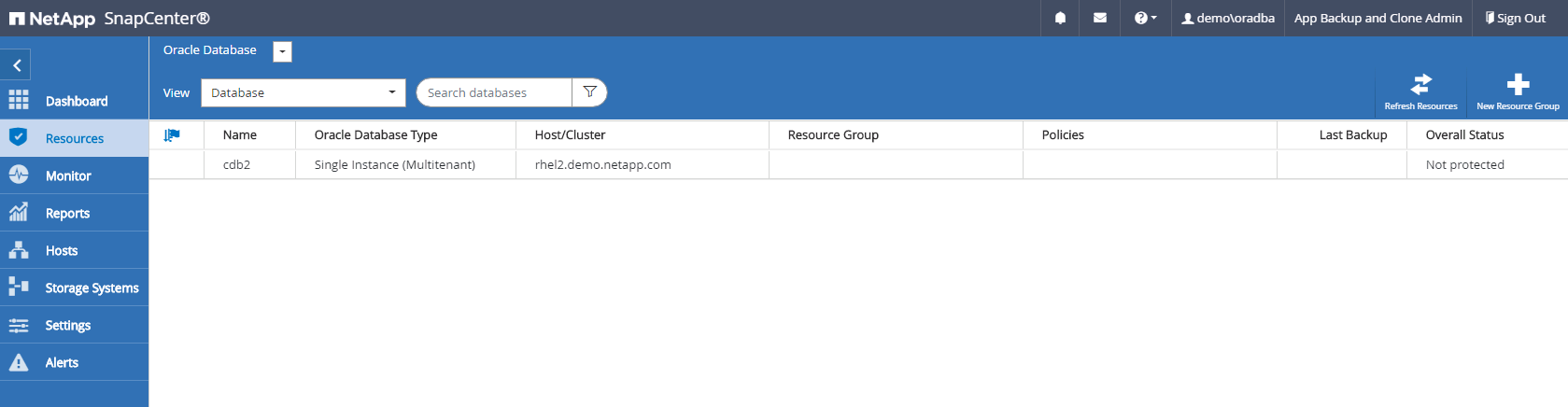This screenshot has width=1568, height=407.
Task: Click the flag sort column icon
Action: click(172, 135)
